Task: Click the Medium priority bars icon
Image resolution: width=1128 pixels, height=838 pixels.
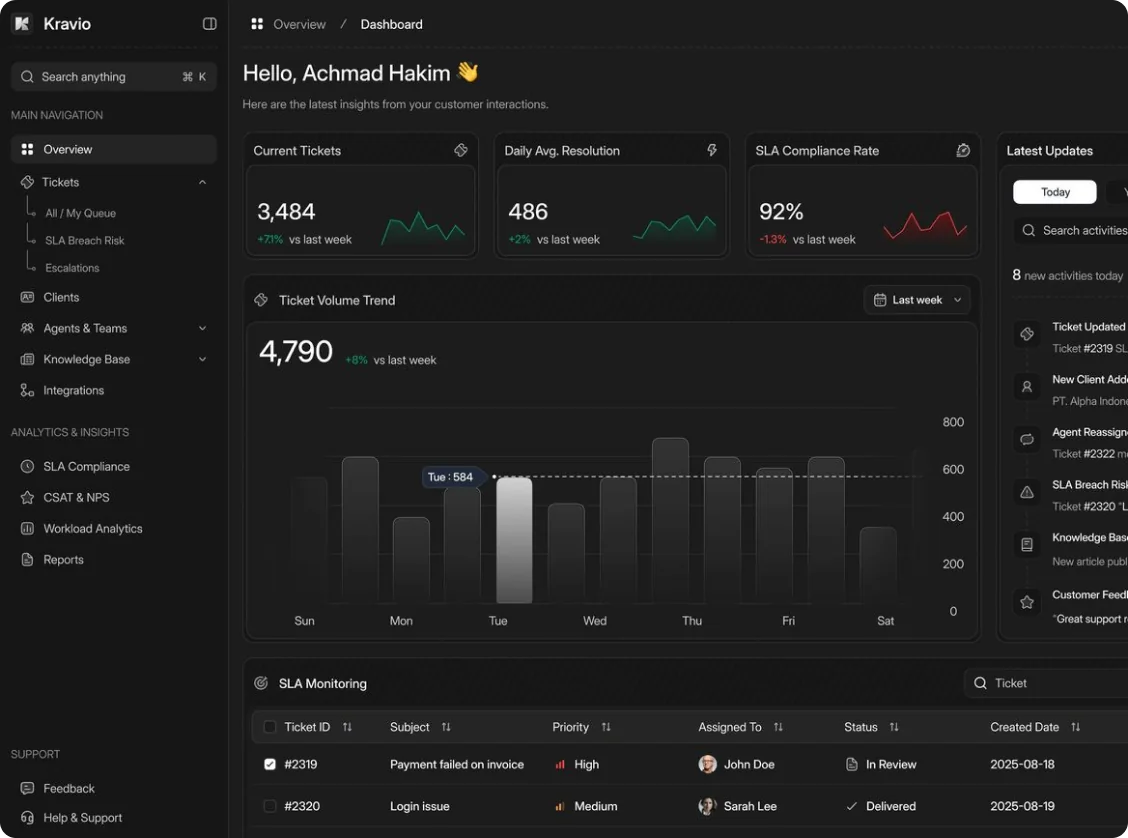Action: coord(560,806)
